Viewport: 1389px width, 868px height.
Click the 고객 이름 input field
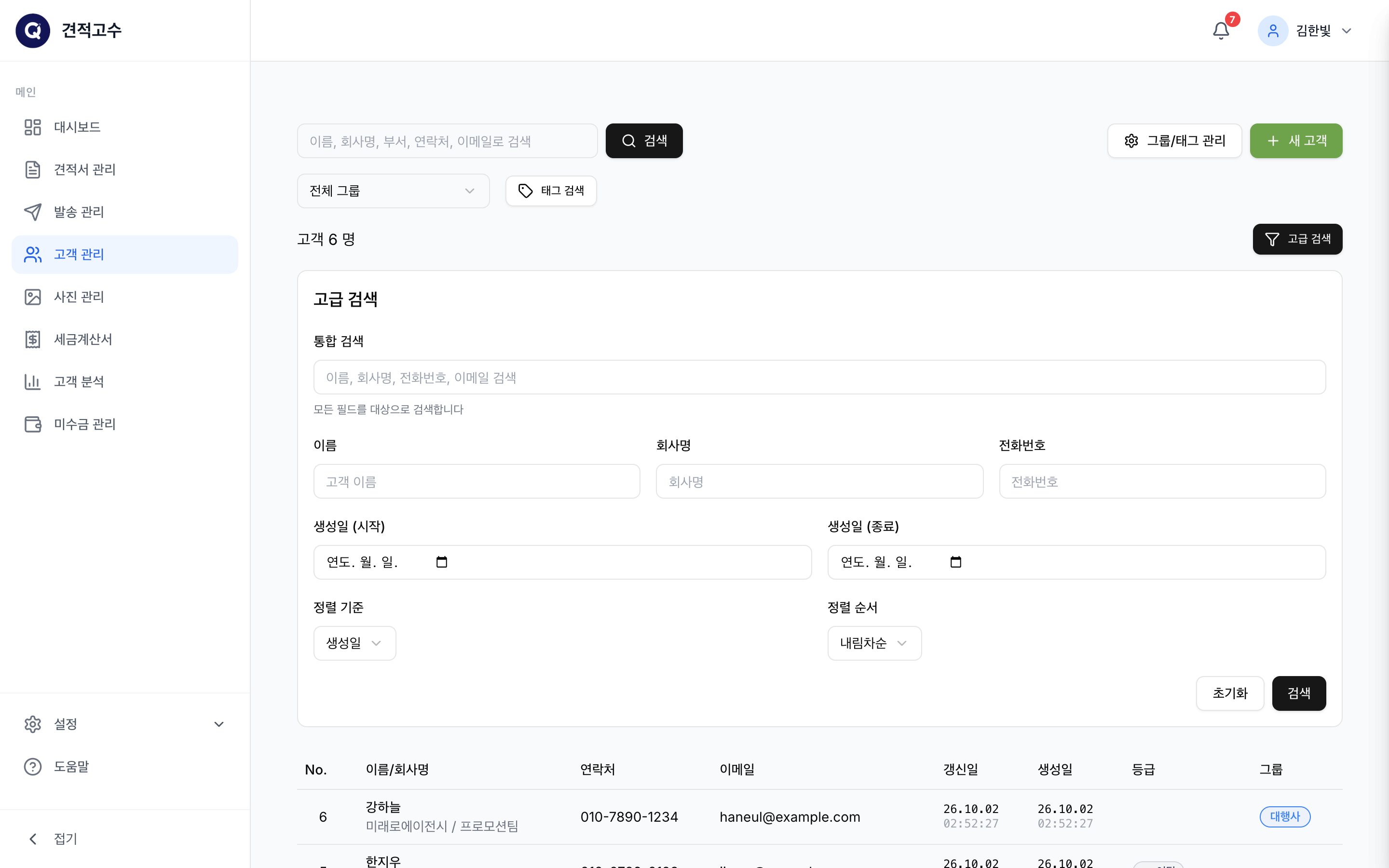coord(477,481)
